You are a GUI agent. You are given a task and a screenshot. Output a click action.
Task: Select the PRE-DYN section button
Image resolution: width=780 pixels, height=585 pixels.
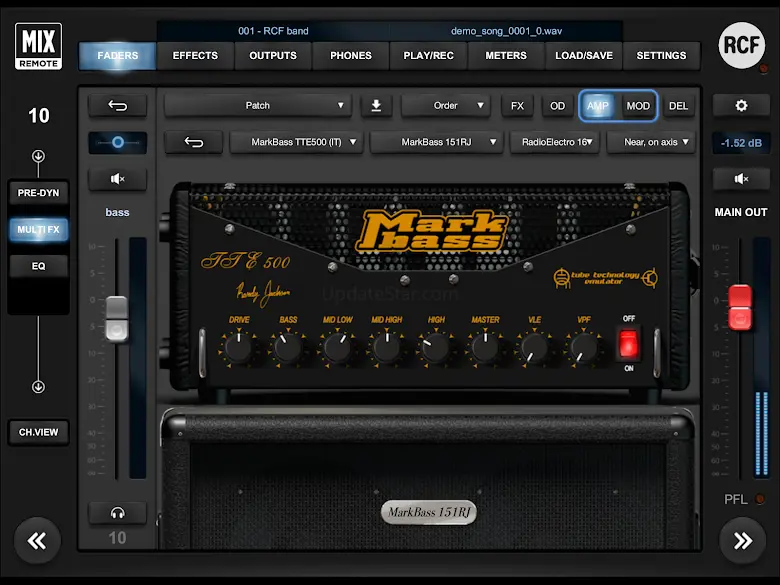pyautogui.click(x=38, y=193)
